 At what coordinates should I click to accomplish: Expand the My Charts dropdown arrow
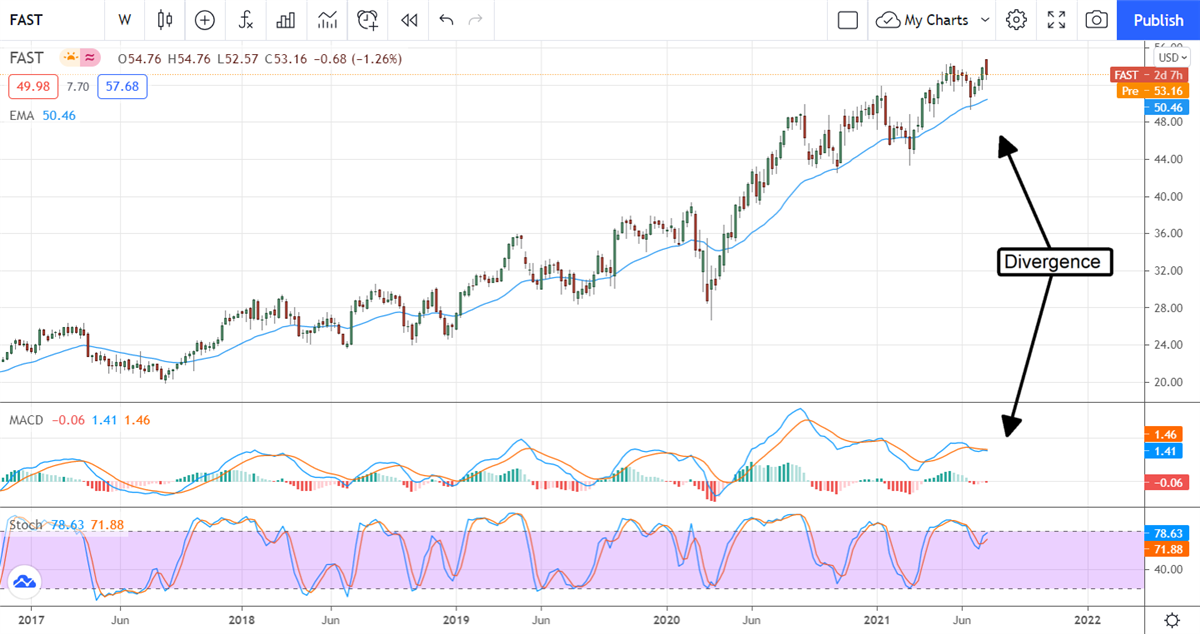pos(985,20)
